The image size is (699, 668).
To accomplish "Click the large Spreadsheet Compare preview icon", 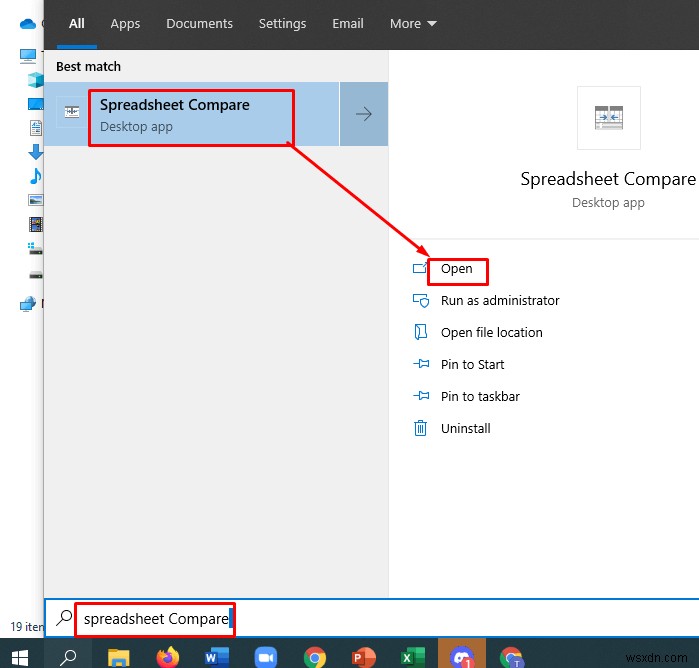I will pyautogui.click(x=609, y=118).
